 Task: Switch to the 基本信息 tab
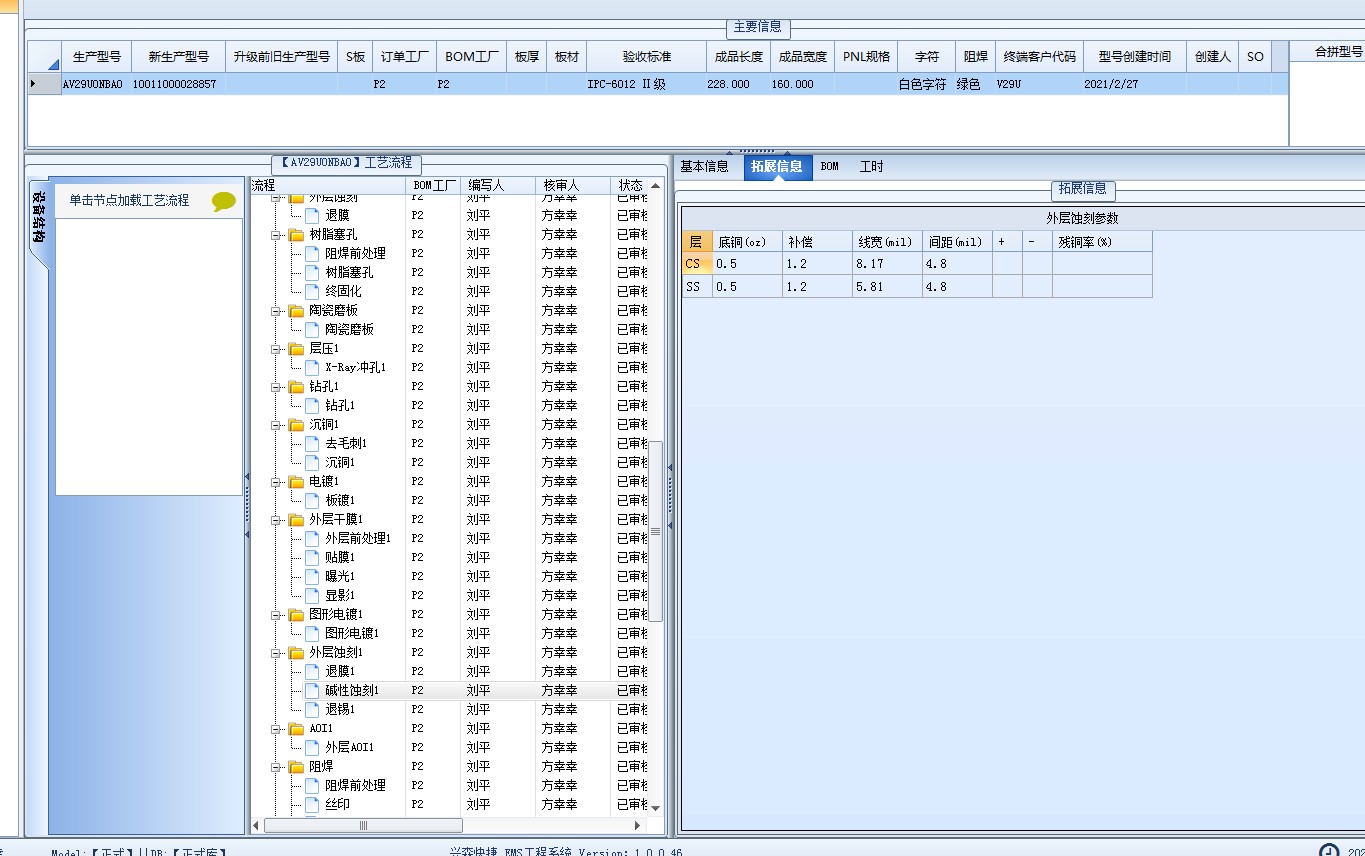(704, 166)
